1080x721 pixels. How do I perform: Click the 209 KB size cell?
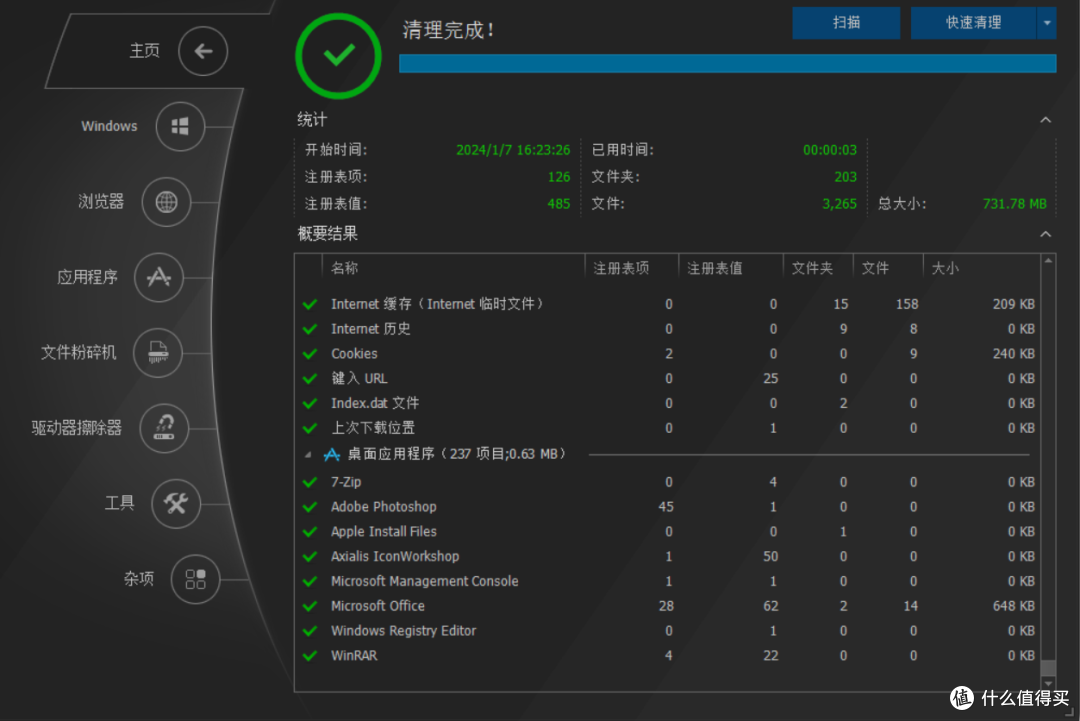click(x=1014, y=304)
